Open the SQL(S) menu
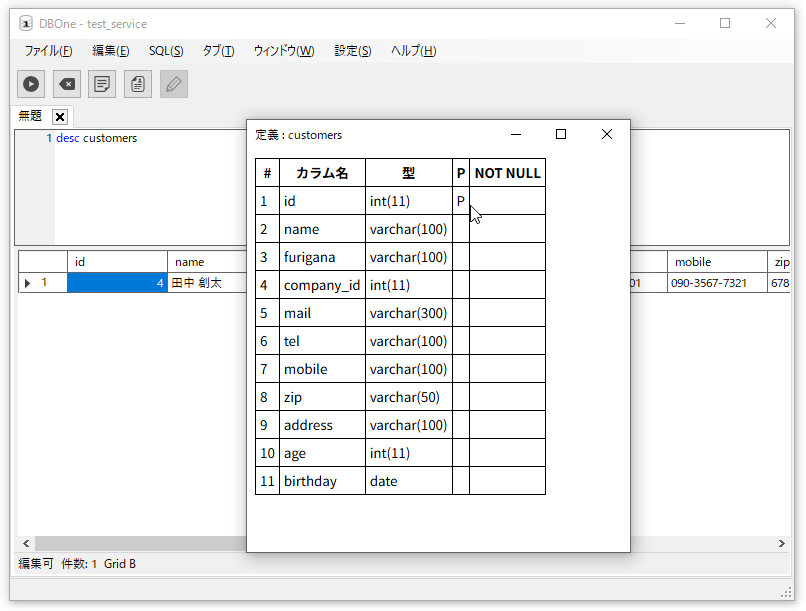 [x=166, y=51]
